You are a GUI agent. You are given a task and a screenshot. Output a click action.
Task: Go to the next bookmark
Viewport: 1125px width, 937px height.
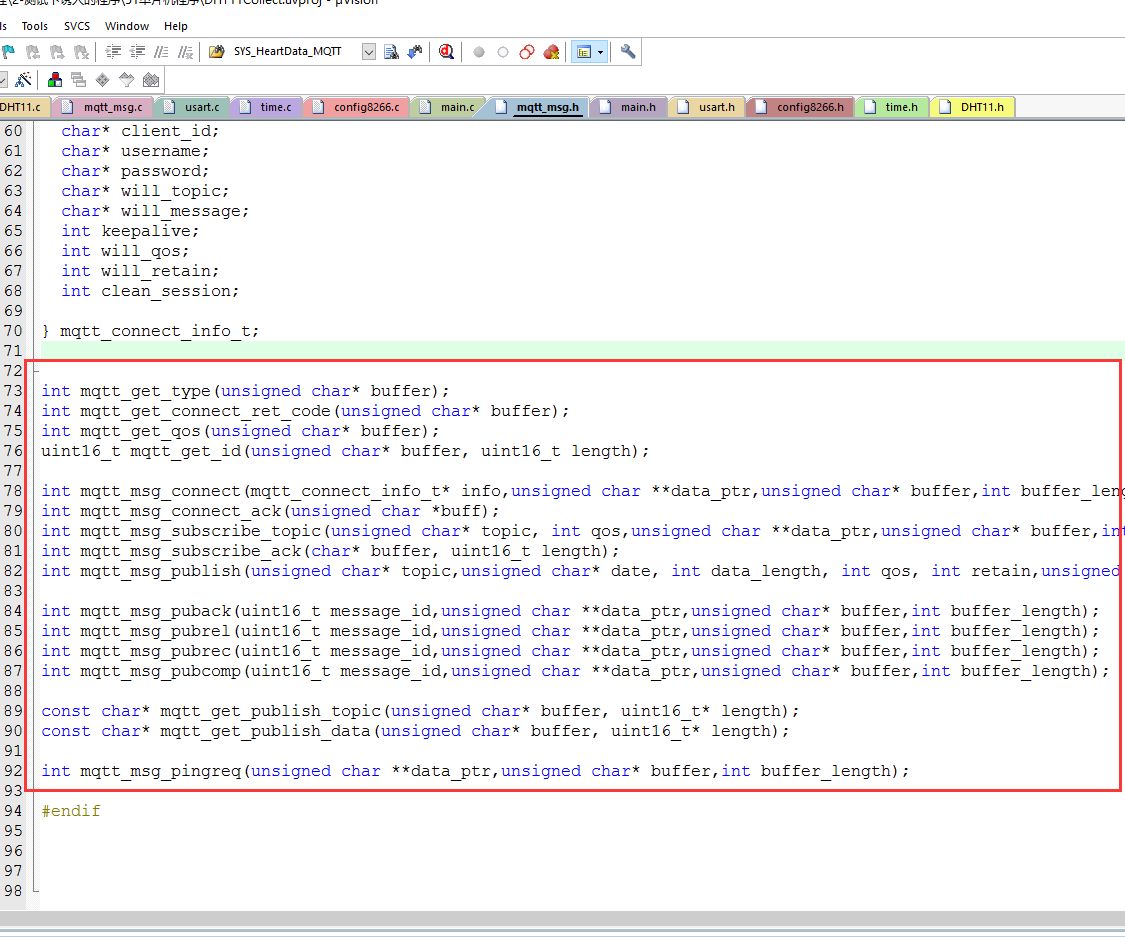57,52
